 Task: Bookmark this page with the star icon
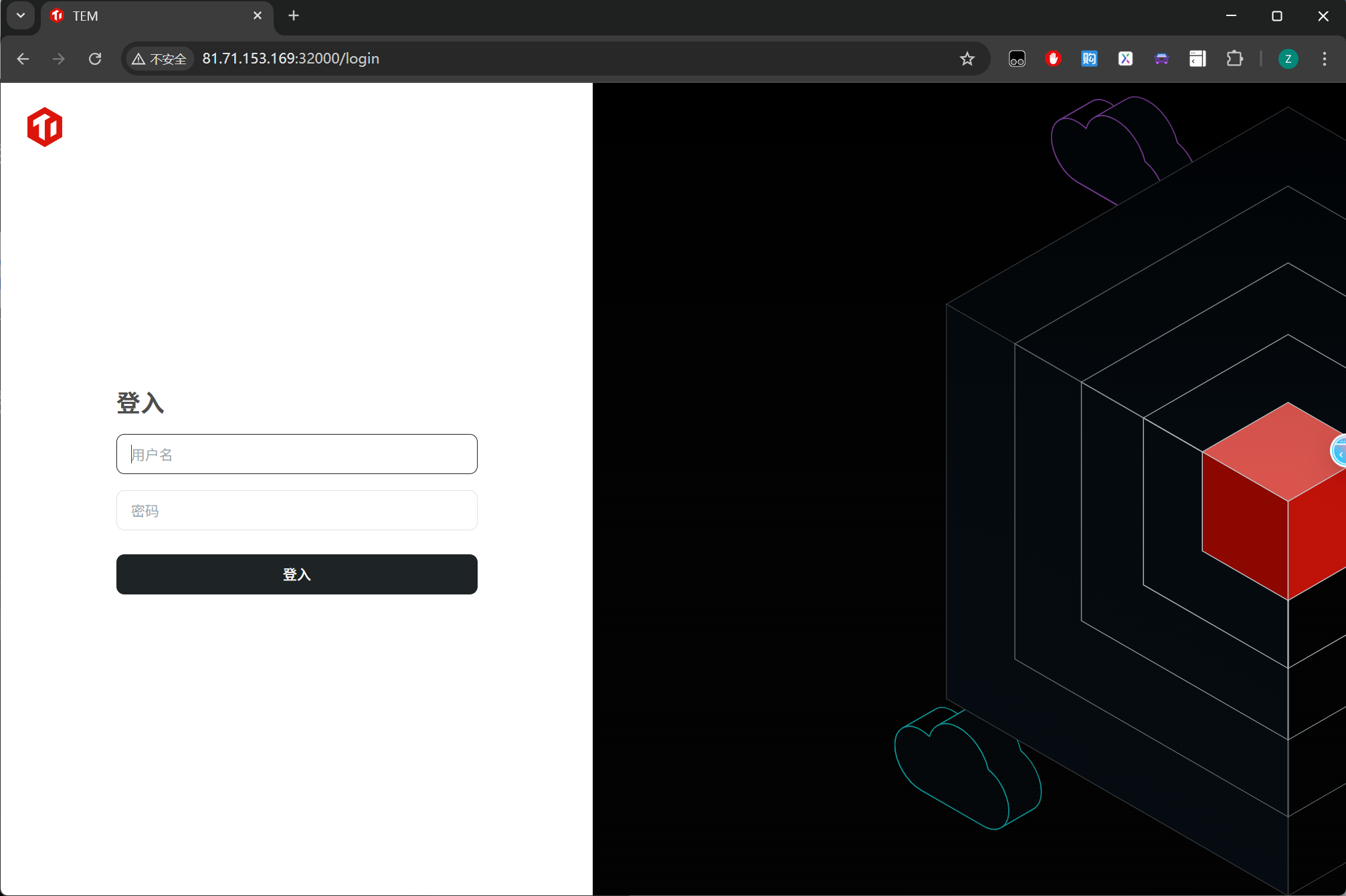pos(967,59)
